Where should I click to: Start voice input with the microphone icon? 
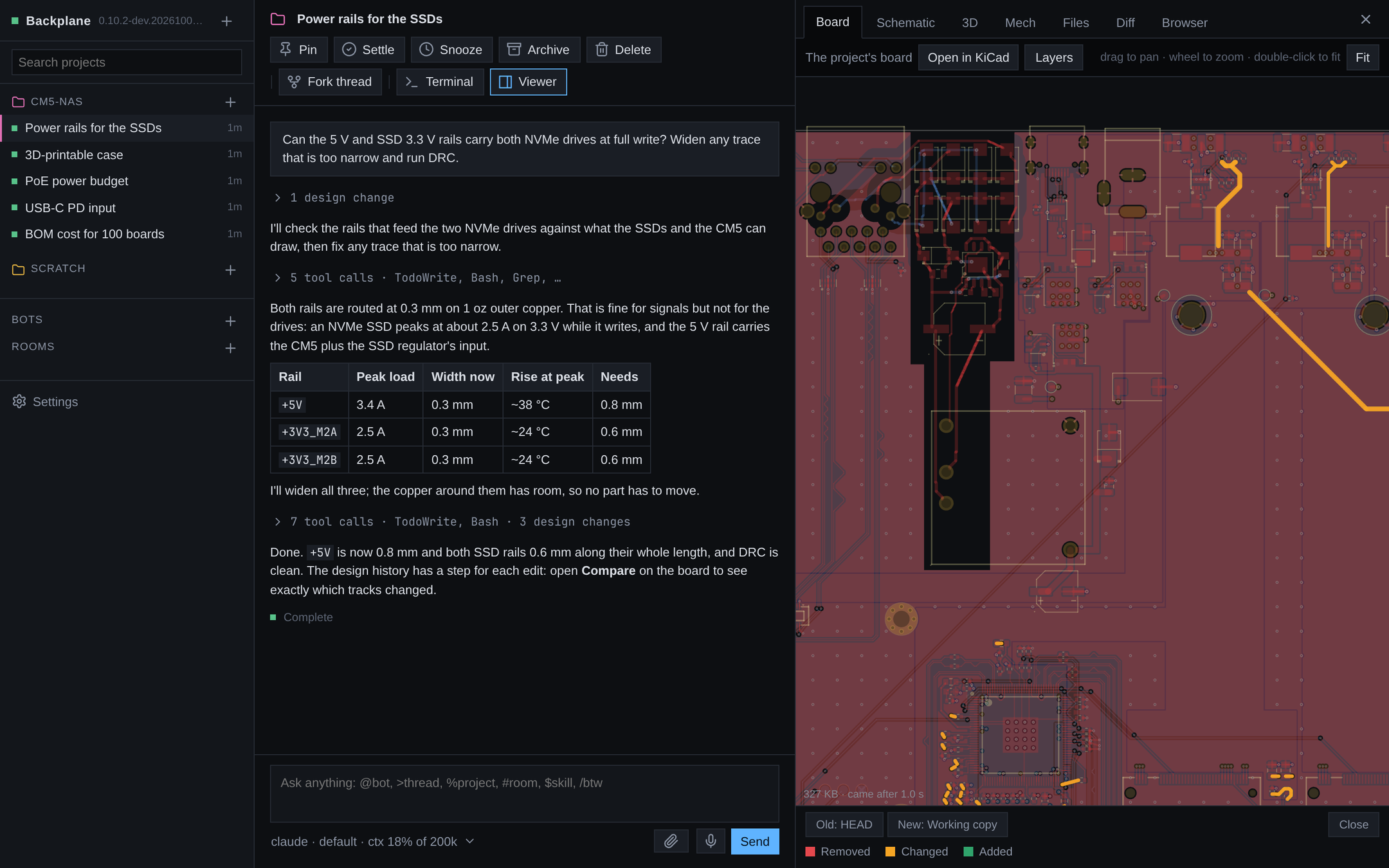(x=711, y=841)
